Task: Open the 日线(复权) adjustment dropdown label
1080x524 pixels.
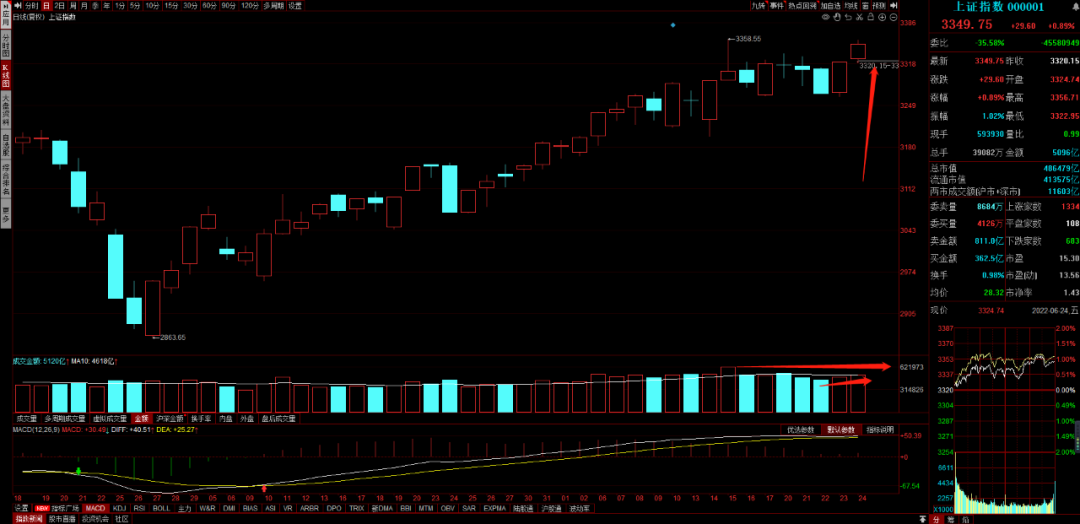Action: tap(28, 17)
